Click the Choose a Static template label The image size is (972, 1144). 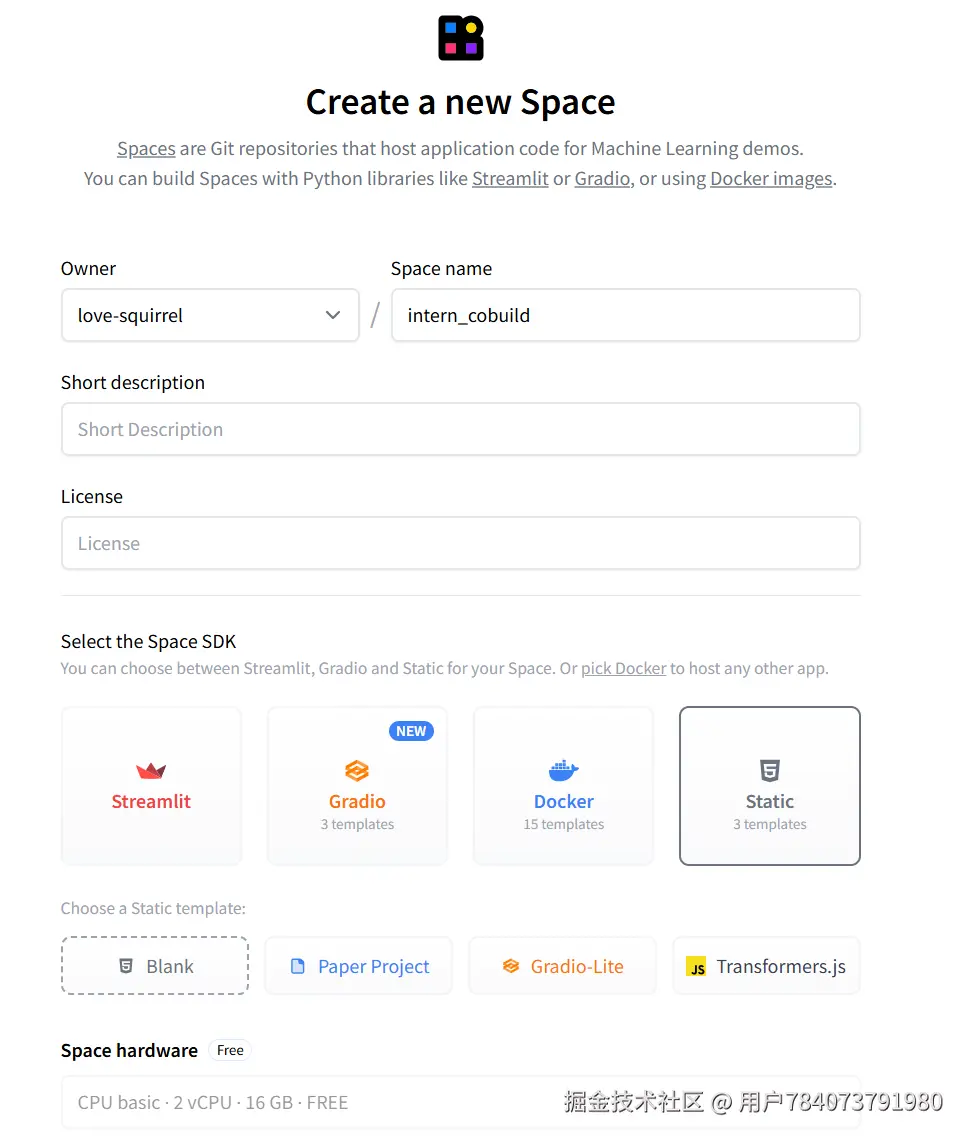pyautogui.click(x=153, y=908)
